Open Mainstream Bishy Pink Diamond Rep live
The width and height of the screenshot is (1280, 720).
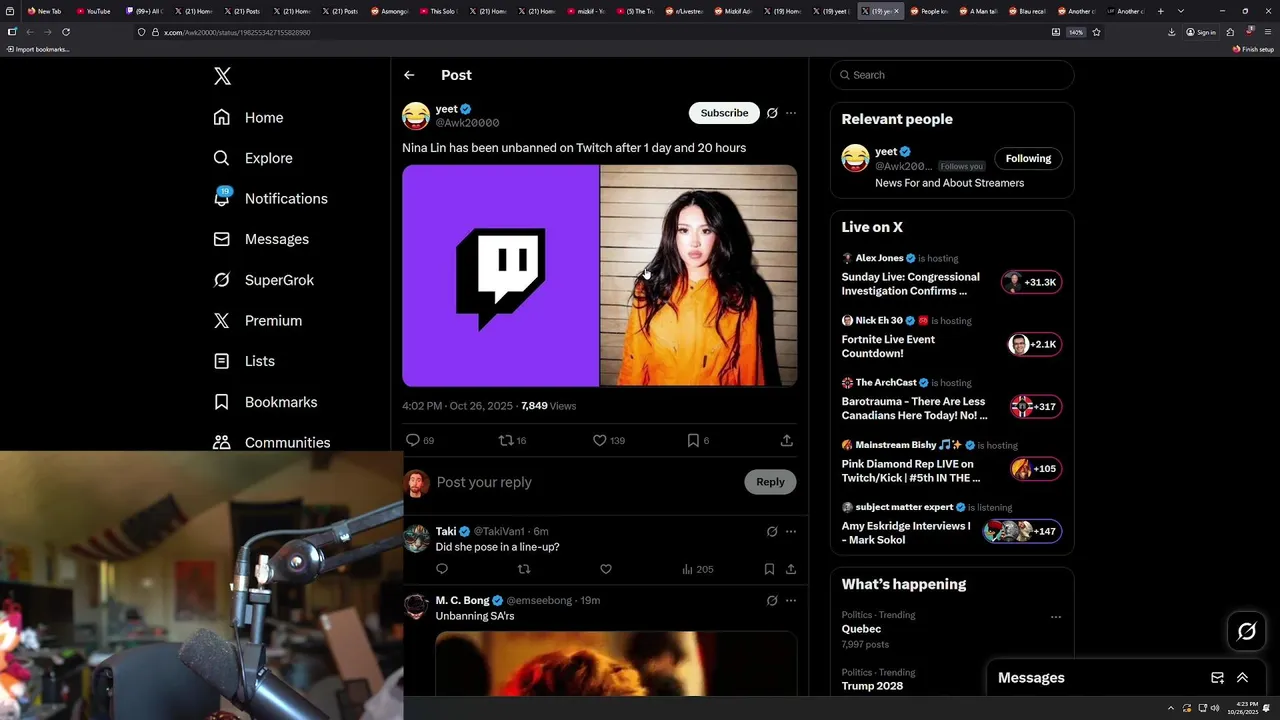[x=951, y=461]
